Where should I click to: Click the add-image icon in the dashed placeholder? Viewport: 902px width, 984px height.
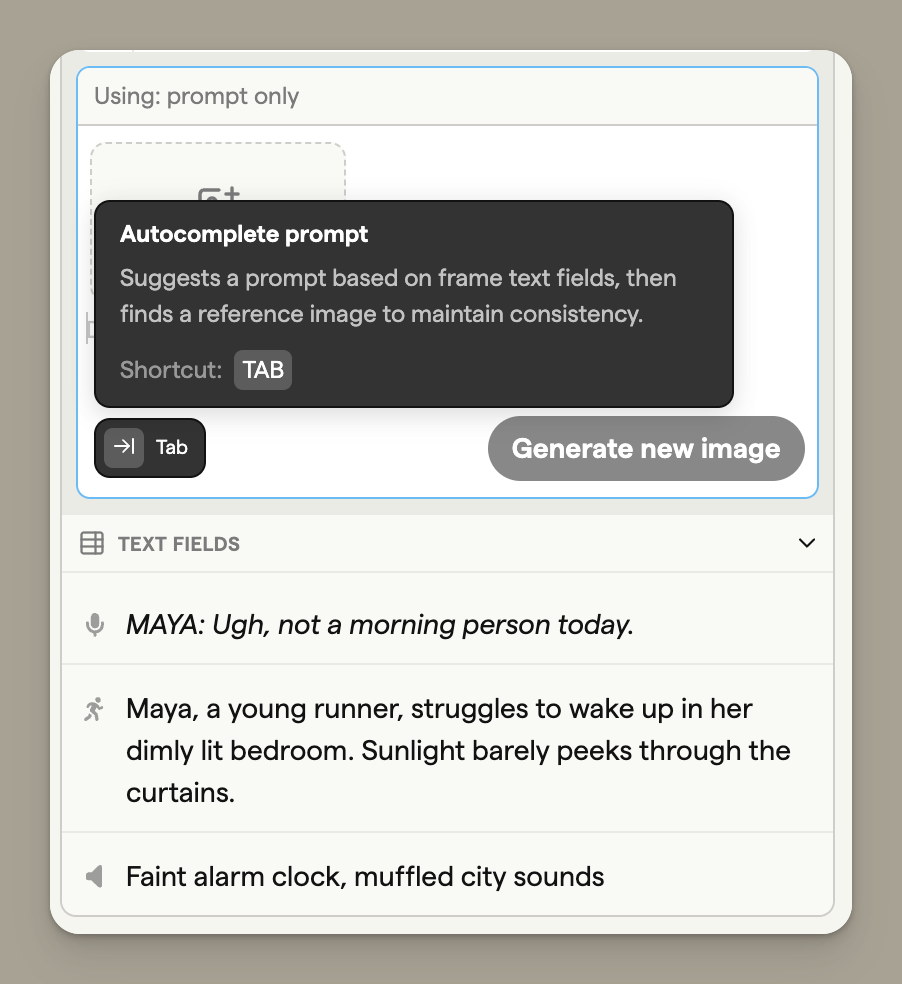tap(217, 195)
